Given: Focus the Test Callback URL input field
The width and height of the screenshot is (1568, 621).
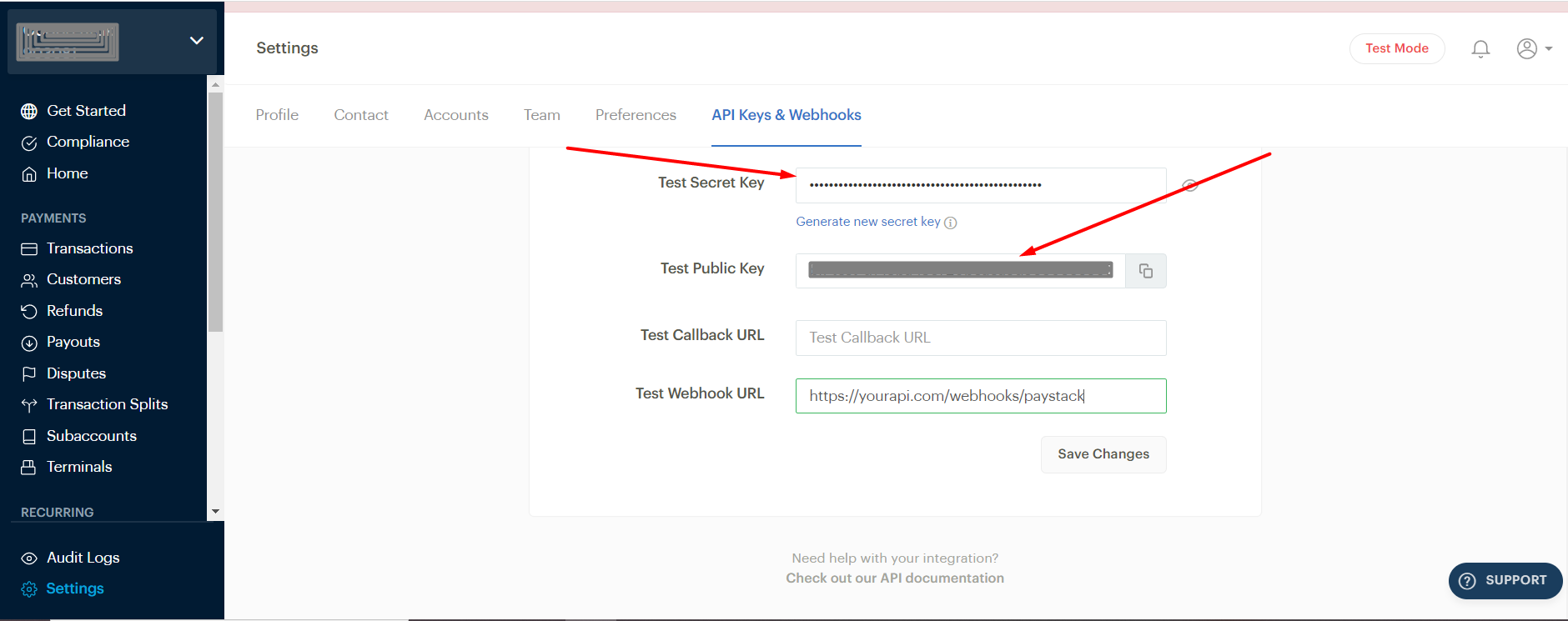Looking at the screenshot, I should (980, 338).
